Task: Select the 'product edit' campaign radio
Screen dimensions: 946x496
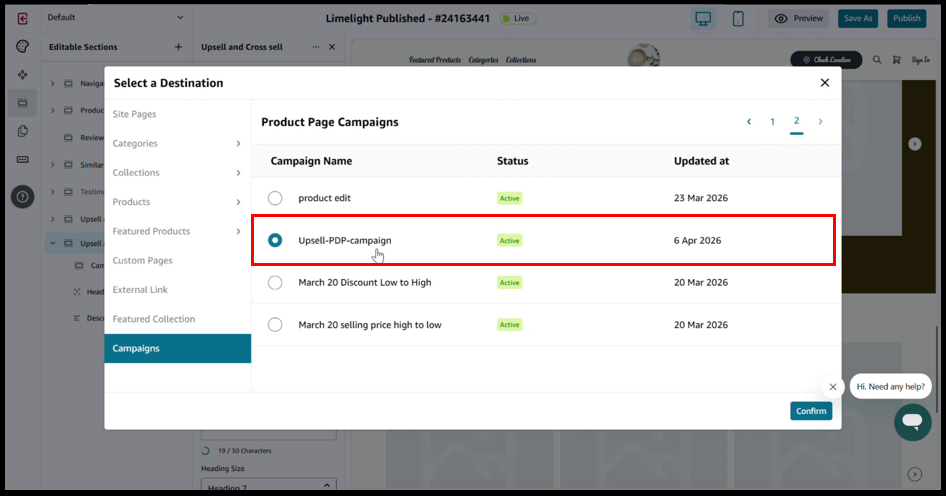Action: tap(275, 198)
